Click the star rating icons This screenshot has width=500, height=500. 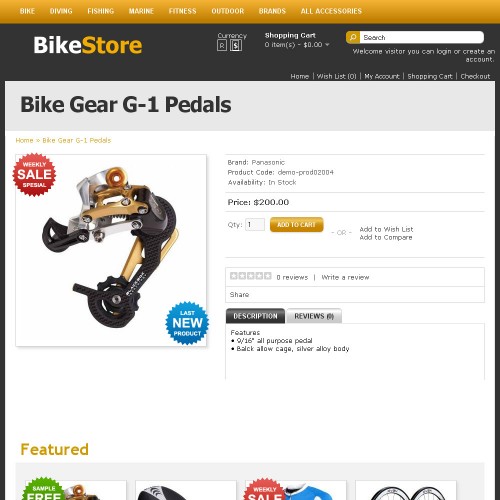[x=251, y=276]
